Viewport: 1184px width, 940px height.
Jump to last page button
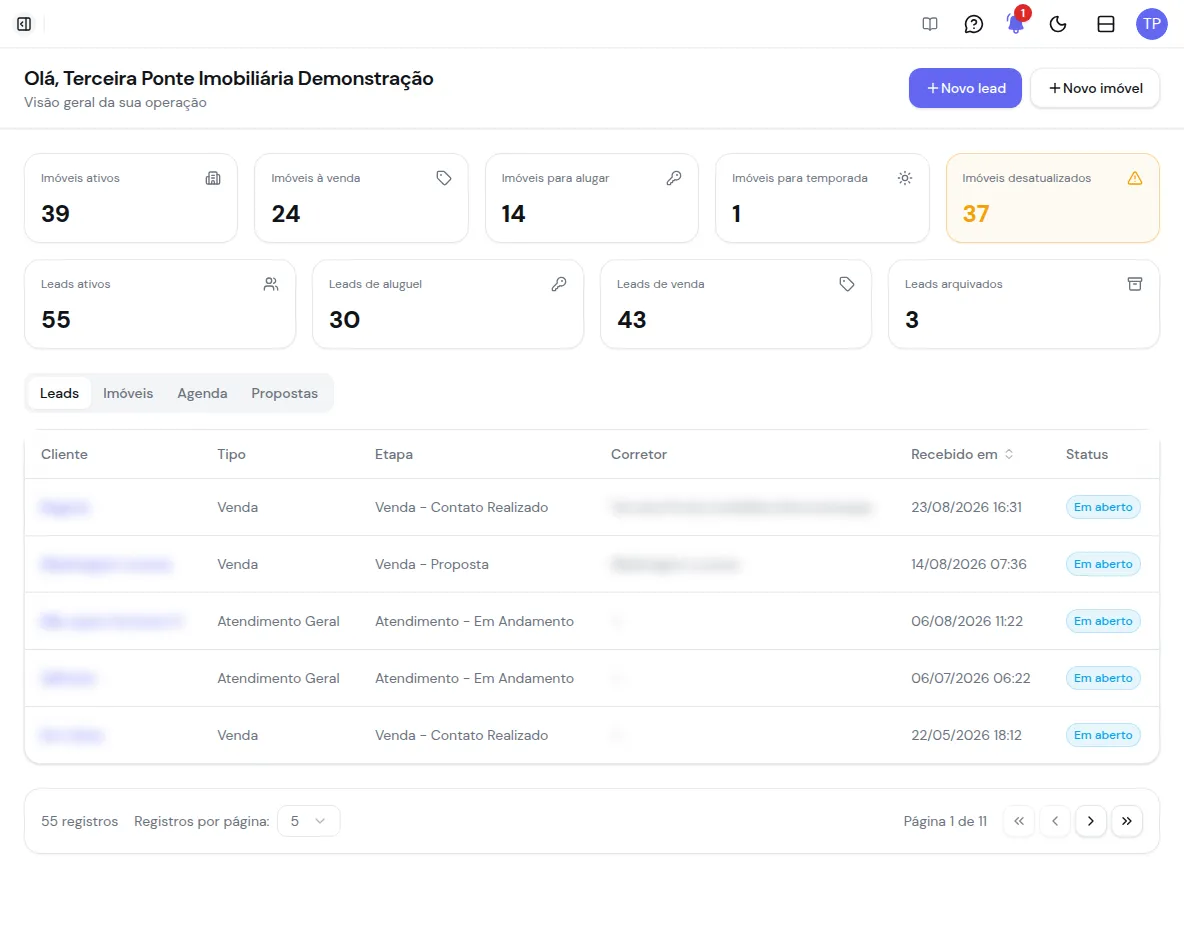click(x=1127, y=821)
